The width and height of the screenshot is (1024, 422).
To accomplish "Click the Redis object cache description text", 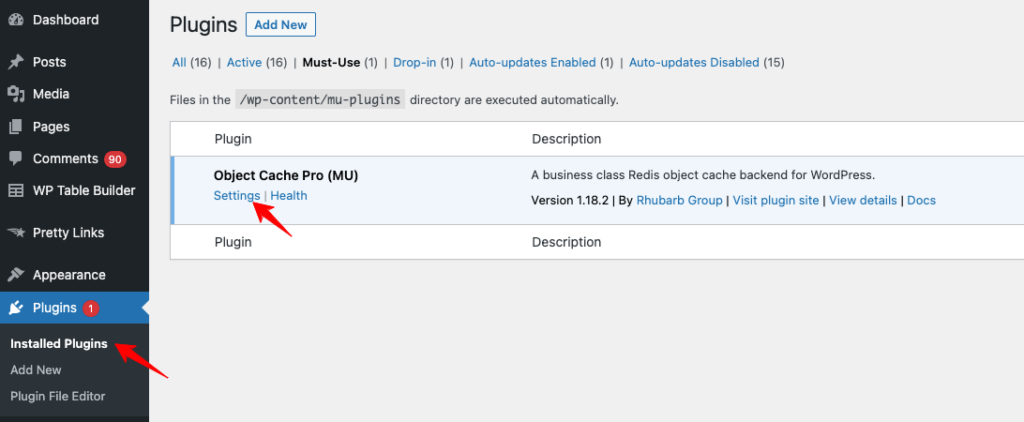I will point(703,176).
